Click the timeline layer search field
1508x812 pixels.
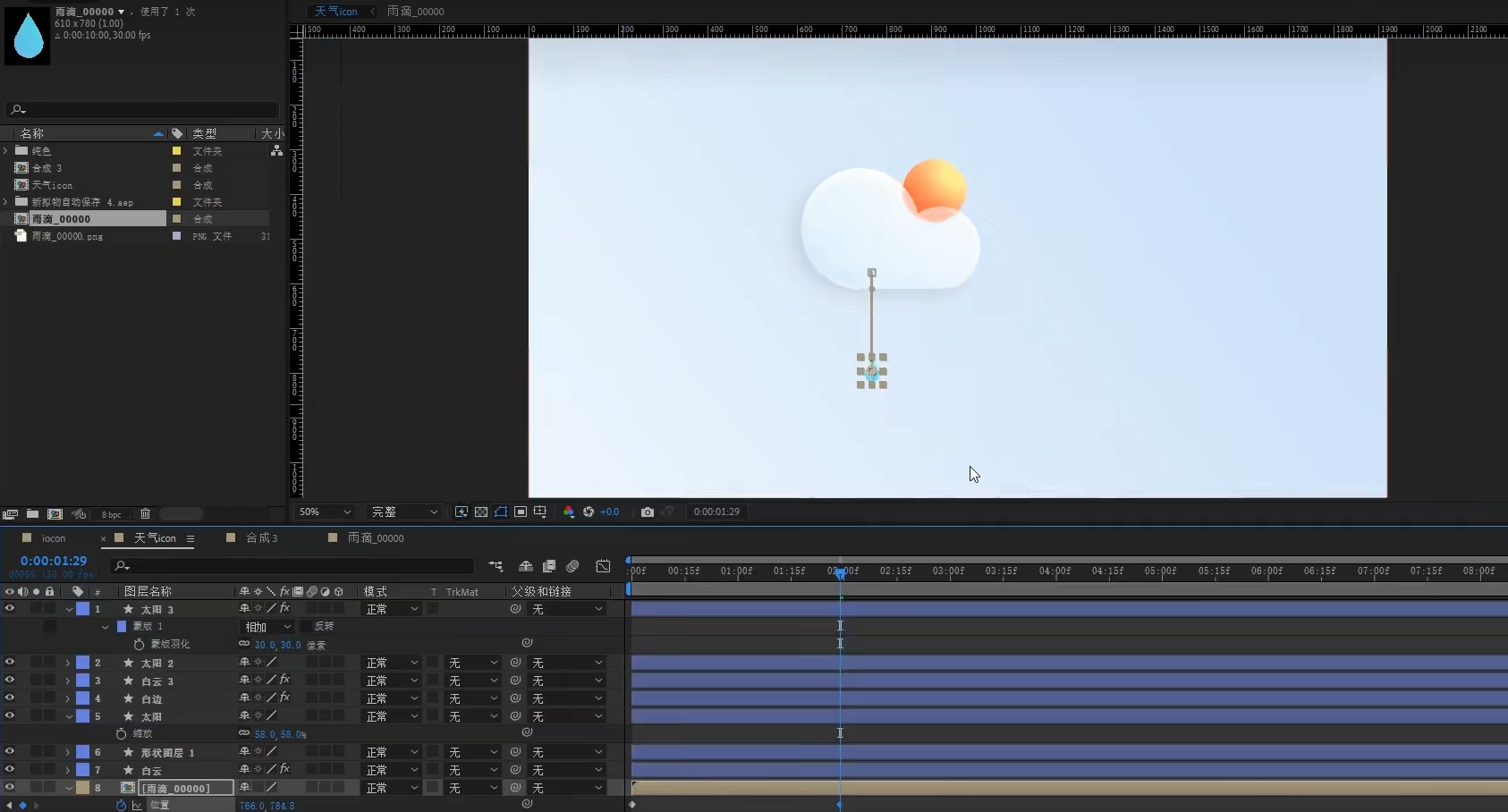click(x=292, y=565)
